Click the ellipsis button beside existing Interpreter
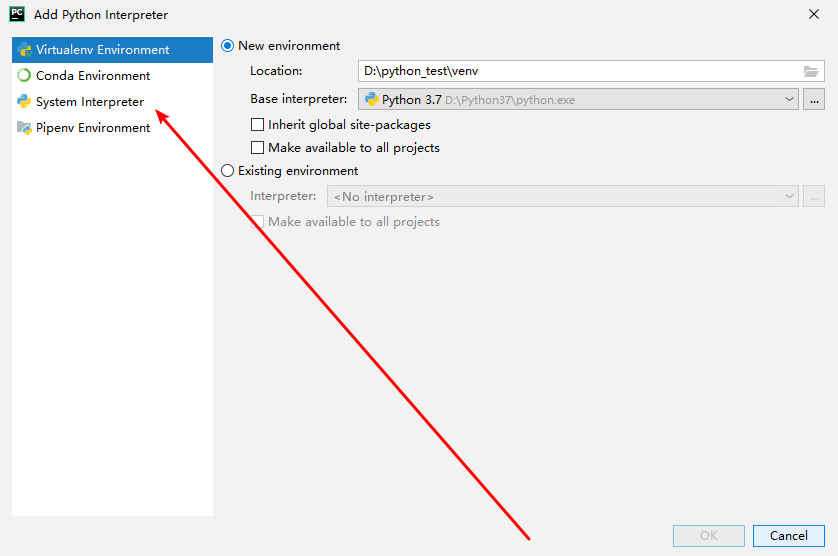This screenshot has width=838, height=556. 814,196
